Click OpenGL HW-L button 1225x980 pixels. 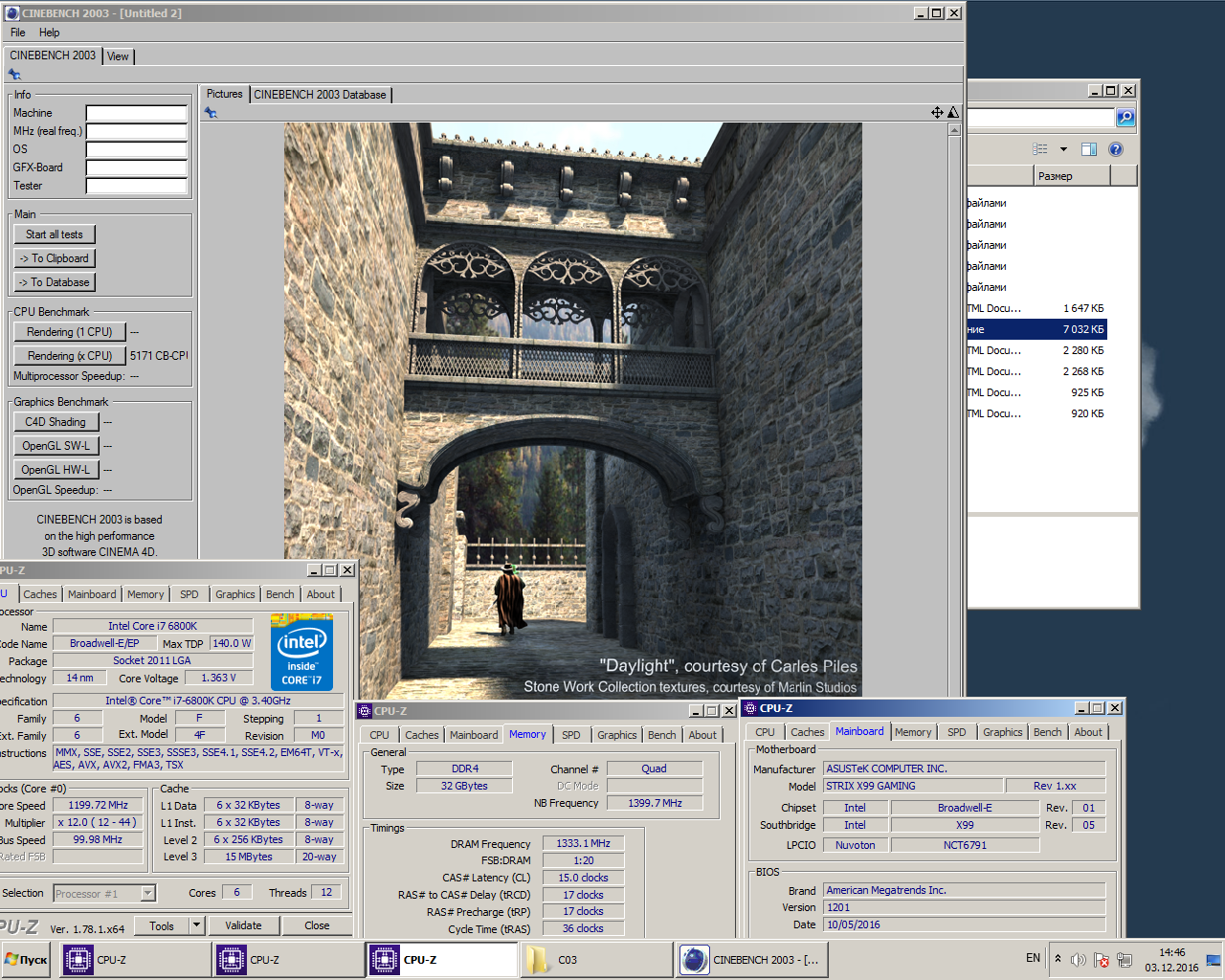point(56,470)
